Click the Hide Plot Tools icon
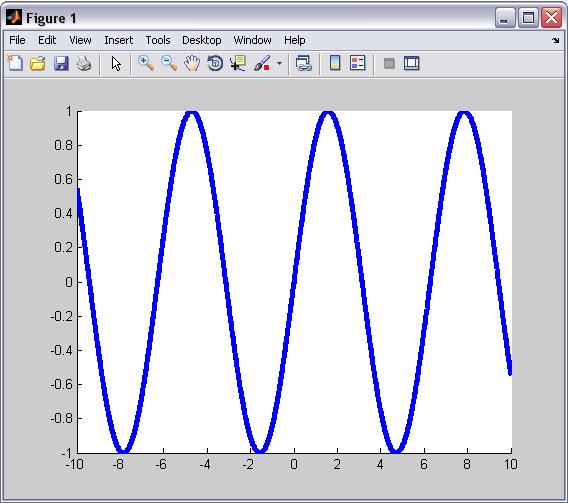568x503 pixels. point(389,63)
